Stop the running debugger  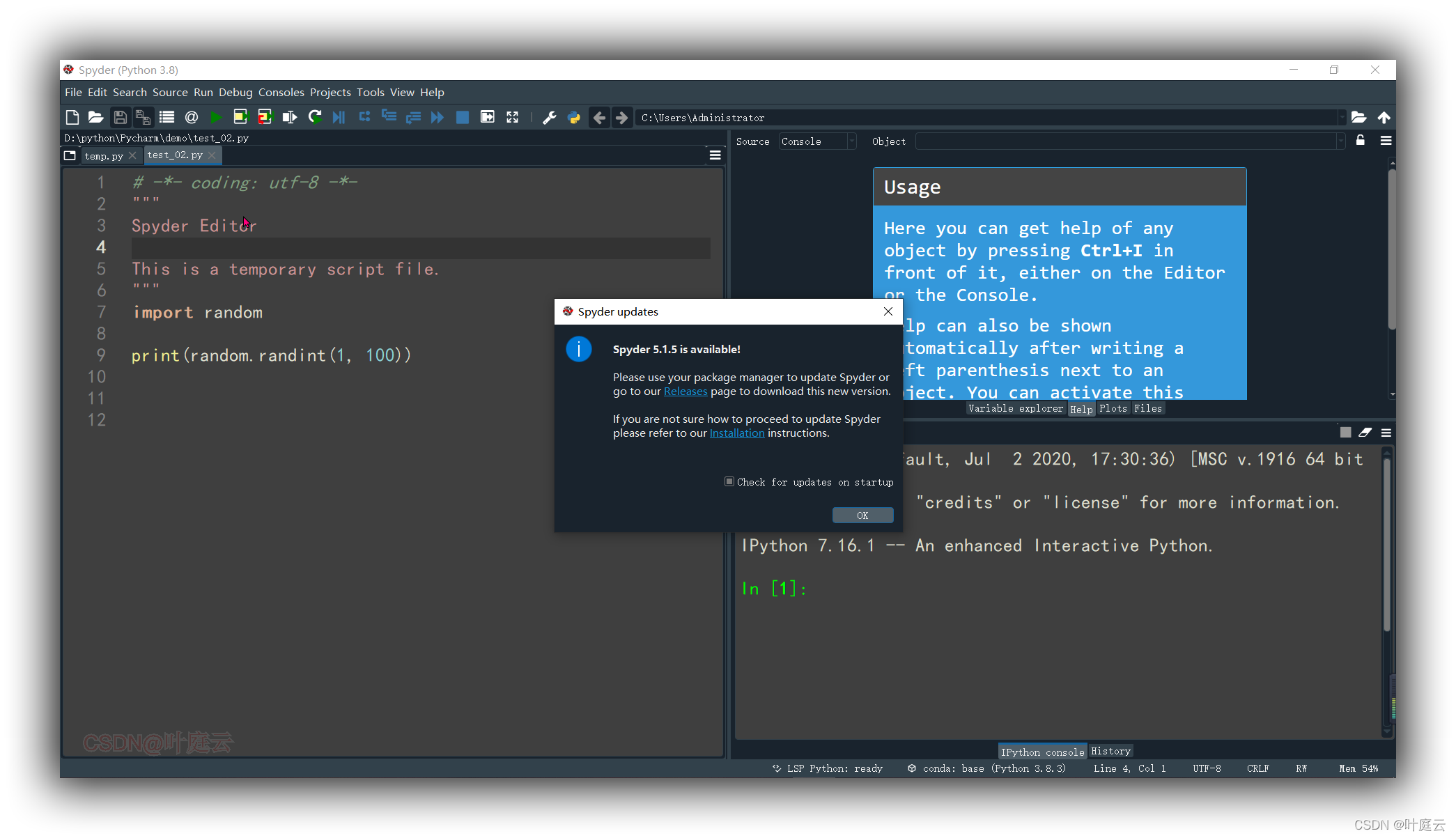(x=462, y=117)
